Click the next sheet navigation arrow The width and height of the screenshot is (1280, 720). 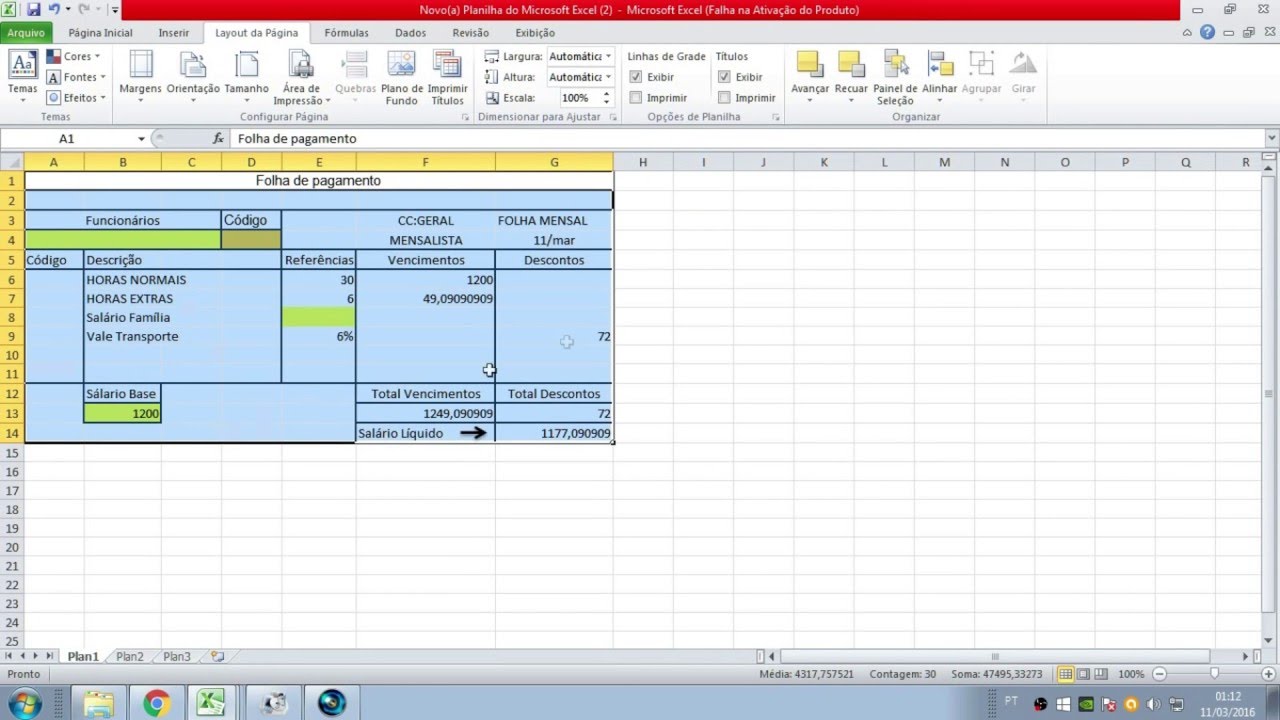pyautogui.click(x=37, y=657)
